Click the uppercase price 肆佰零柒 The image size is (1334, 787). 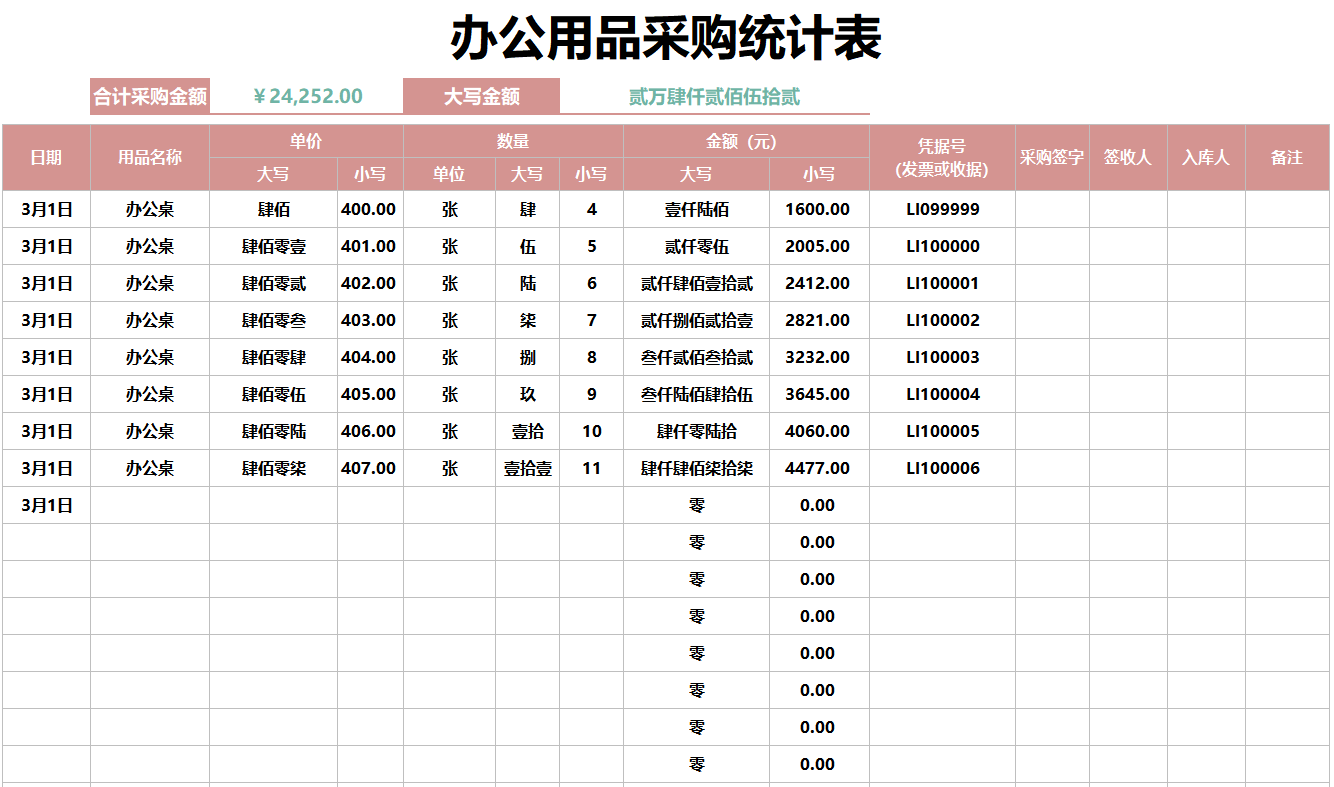coord(273,468)
